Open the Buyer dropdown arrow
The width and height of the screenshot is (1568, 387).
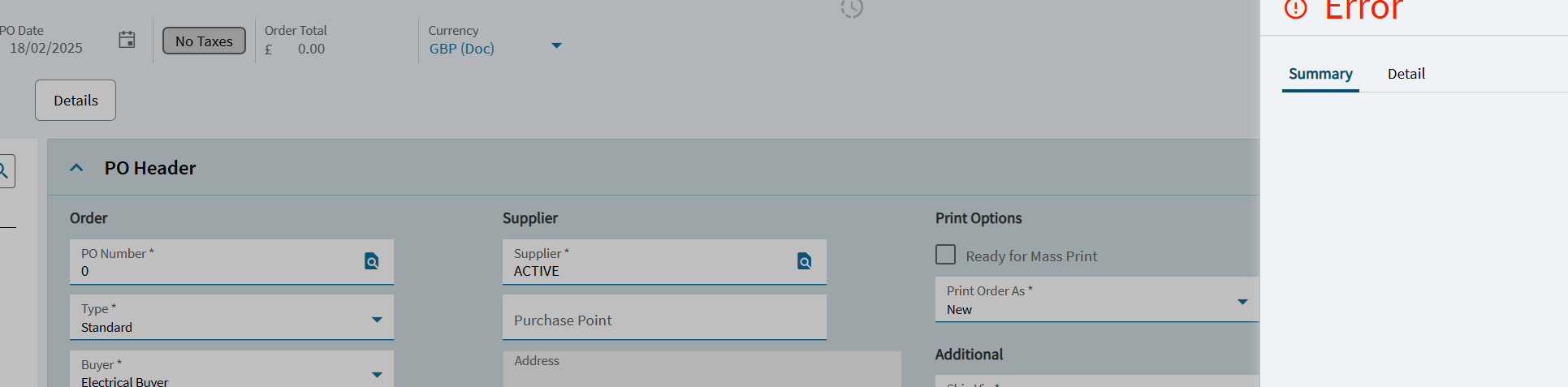[377, 375]
